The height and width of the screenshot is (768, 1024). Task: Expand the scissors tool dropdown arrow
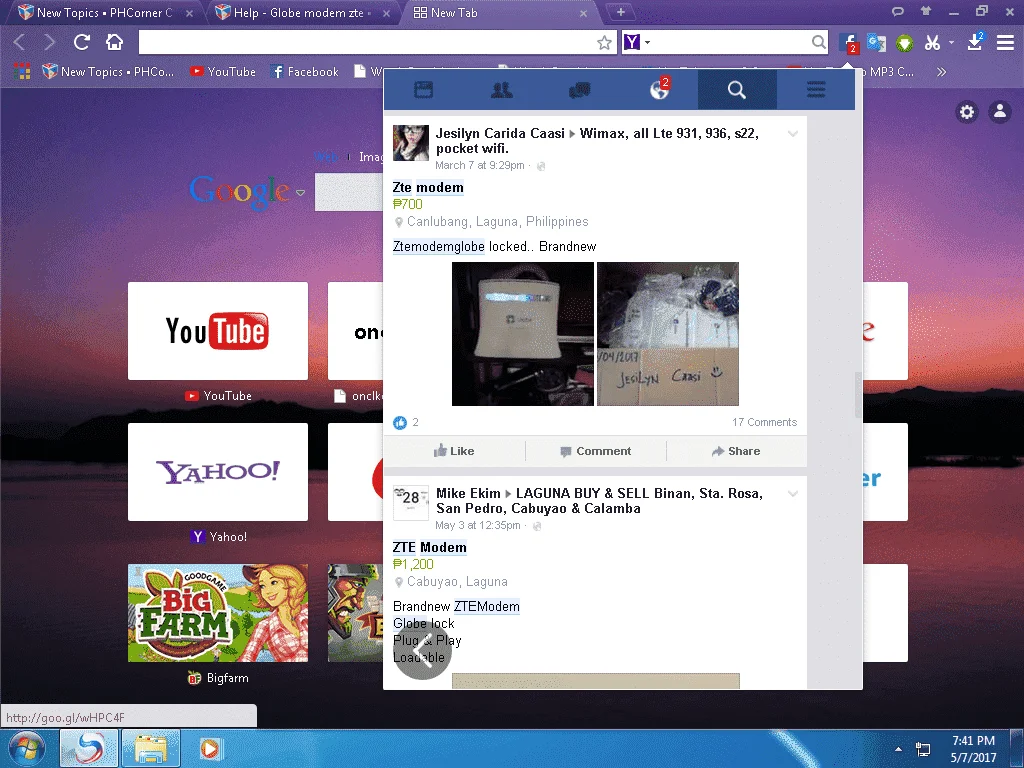tap(951, 42)
